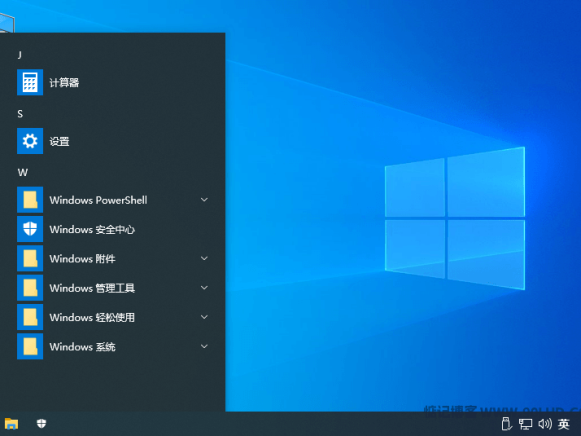
Task: Expand the Windows 管理工具 chevron
Action: click(x=204, y=287)
